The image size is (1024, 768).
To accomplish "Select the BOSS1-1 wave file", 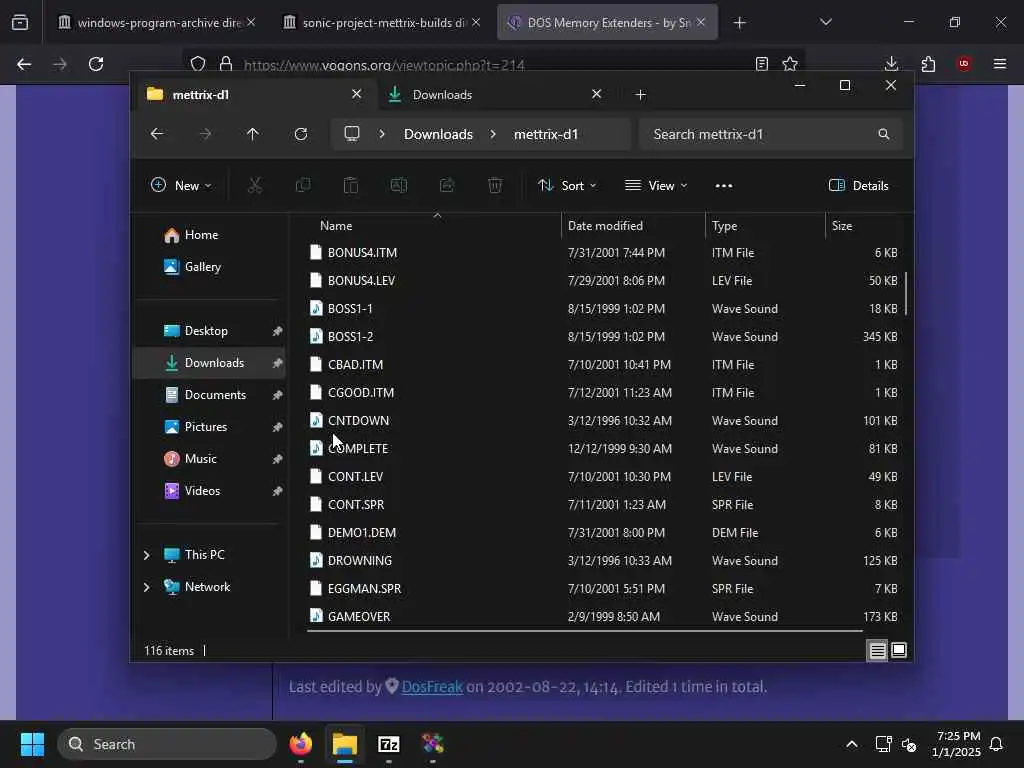I will coord(604,309).
